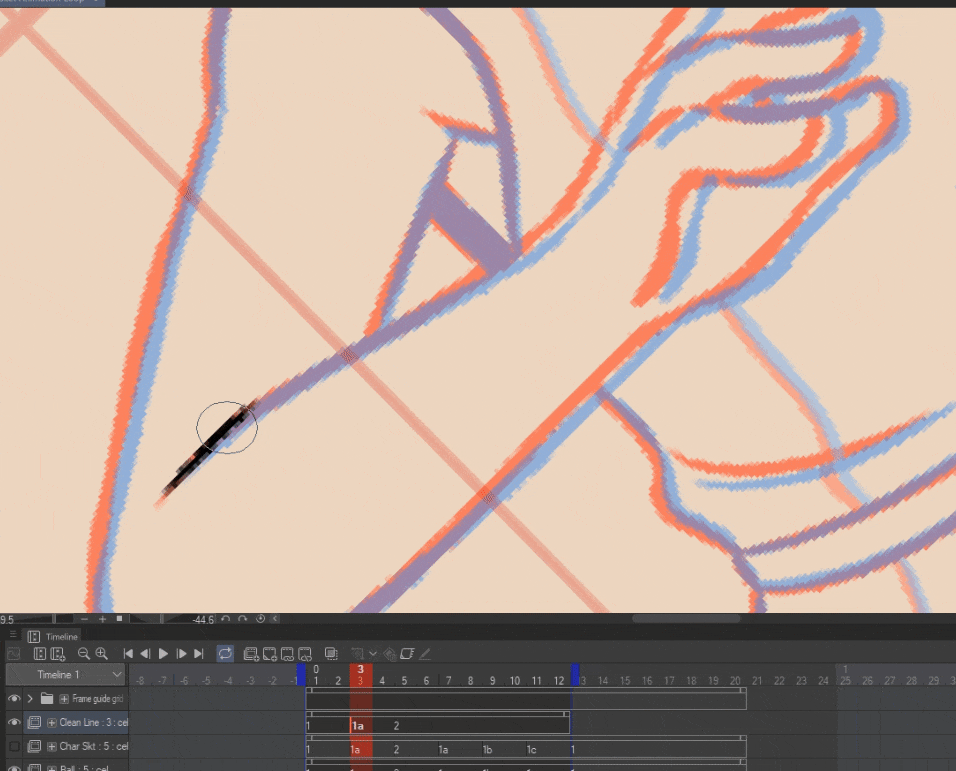Select cel 1b on the Char Skt track
Image resolution: width=956 pixels, height=771 pixels.
coord(487,750)
